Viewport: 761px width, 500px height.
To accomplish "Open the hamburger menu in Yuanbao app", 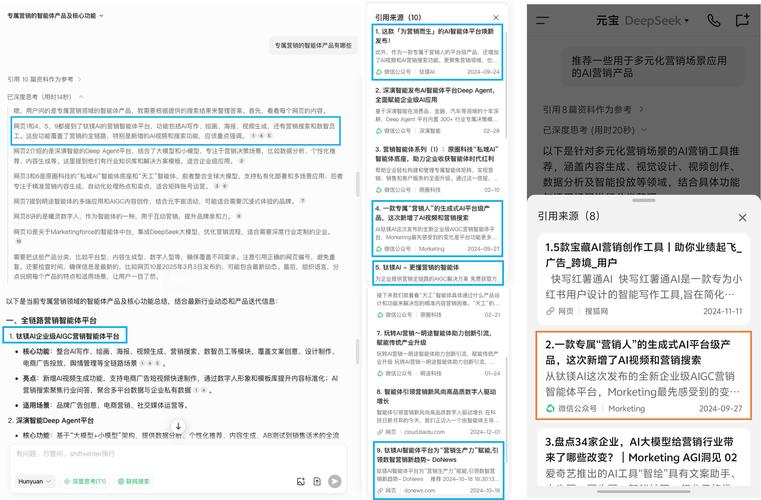I will [543, 19].
